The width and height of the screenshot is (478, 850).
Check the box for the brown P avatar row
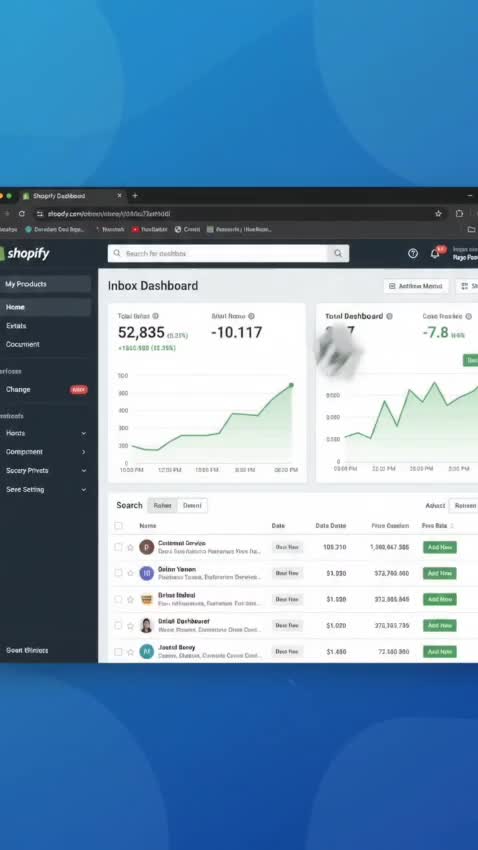[118, 547]
